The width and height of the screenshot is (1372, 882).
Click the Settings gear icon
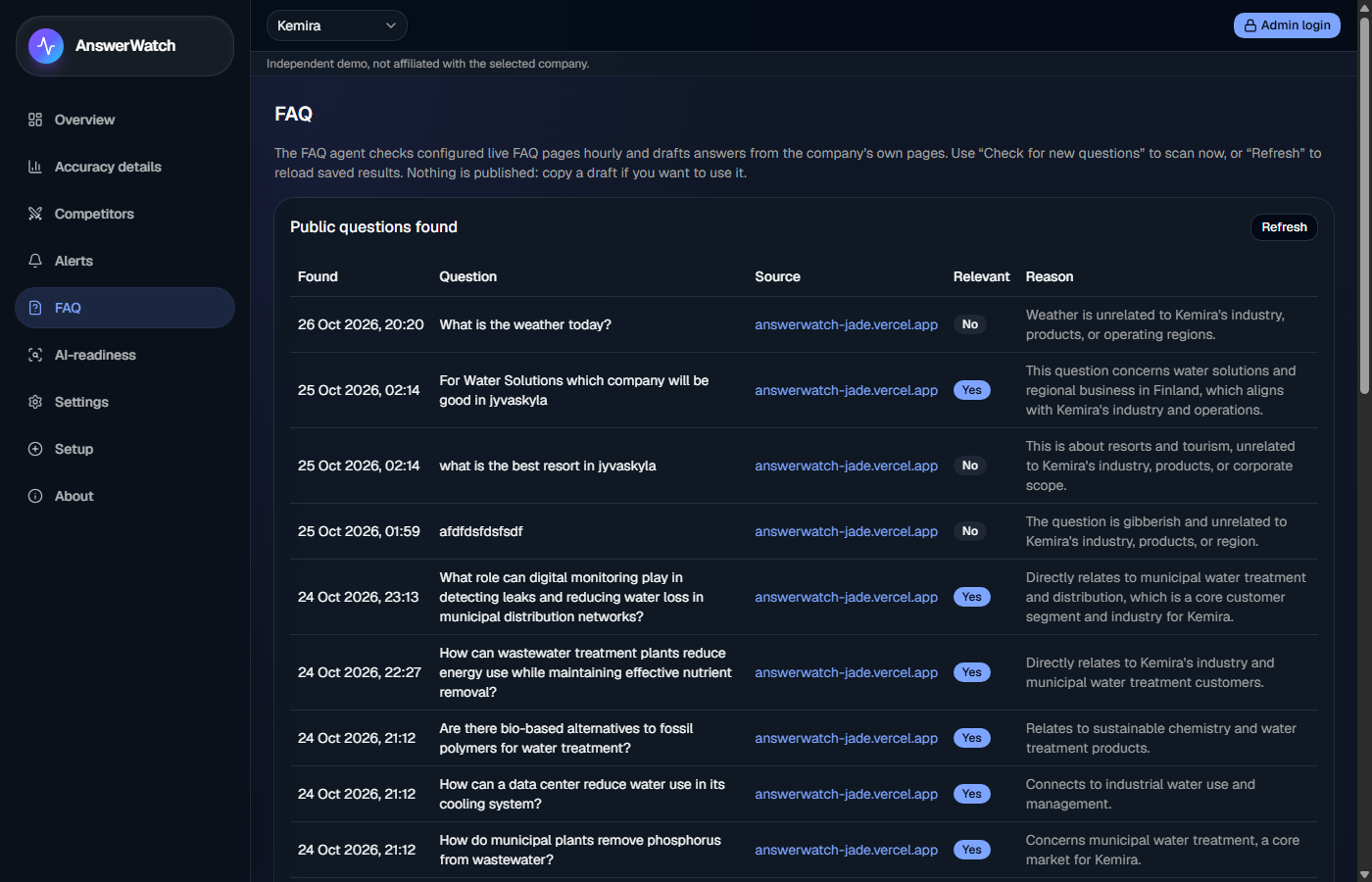[35, 402]
